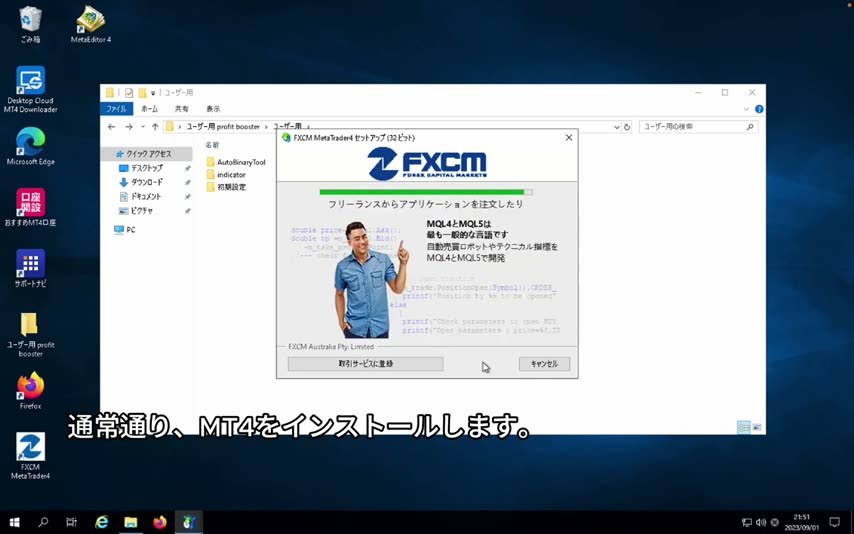This screenshot has height=534, width=854.
Task: Select クイック アクセス in navigation pane
Action: pos(148,154)
